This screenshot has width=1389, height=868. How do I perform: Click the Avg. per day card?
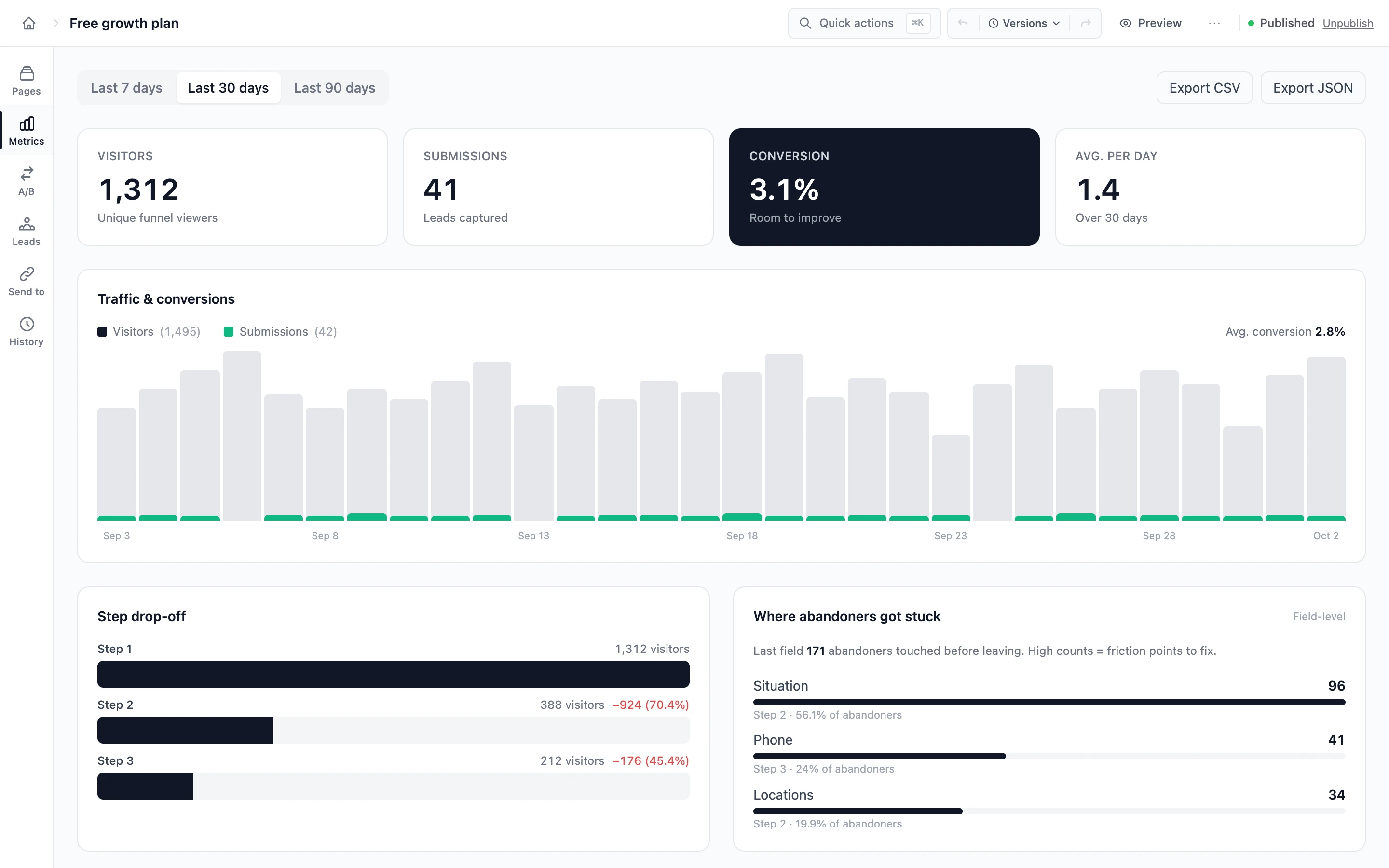(x=1210, y=187)
